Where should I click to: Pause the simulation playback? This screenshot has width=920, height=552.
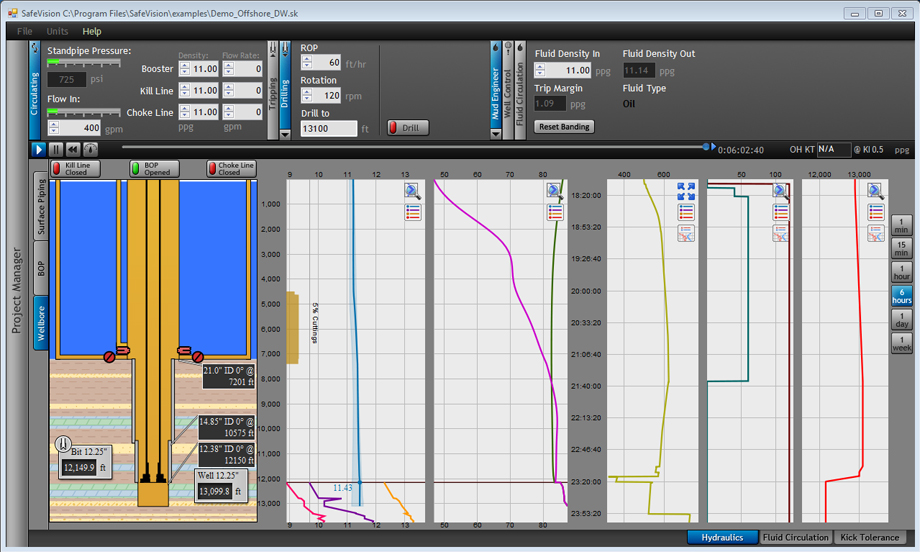[57, 149]
